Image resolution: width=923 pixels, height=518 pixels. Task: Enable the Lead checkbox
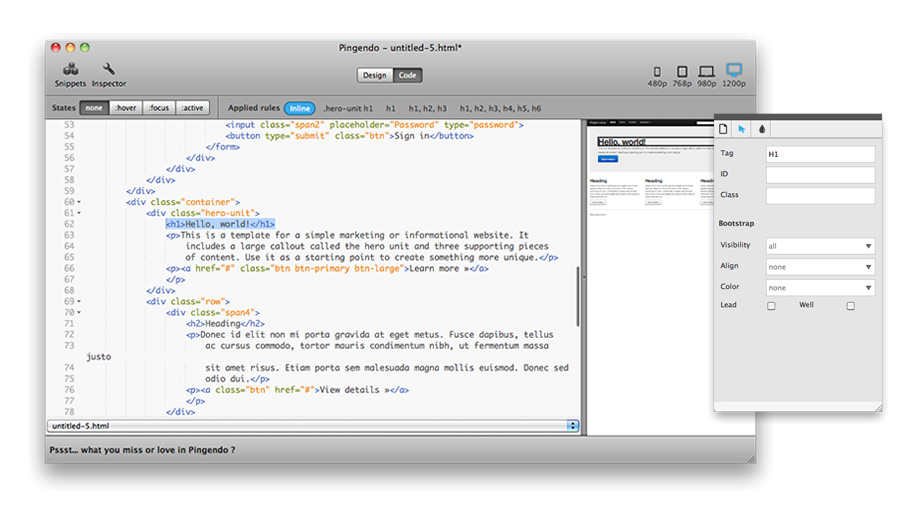pos(771,306)
